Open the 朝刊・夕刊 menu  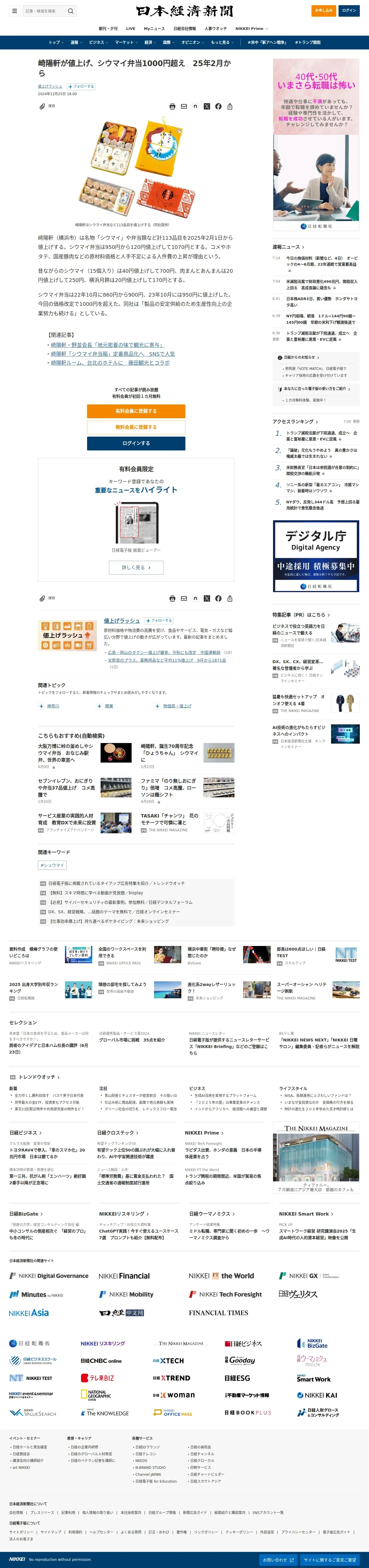108,29
